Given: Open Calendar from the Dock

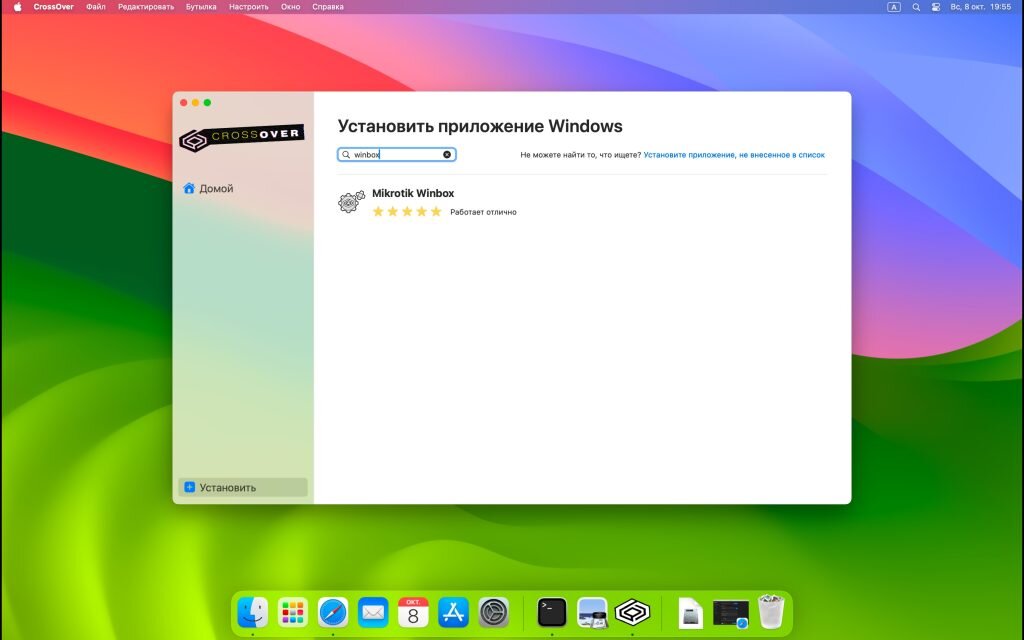Looking at the screenshot, I should [413, 613].
